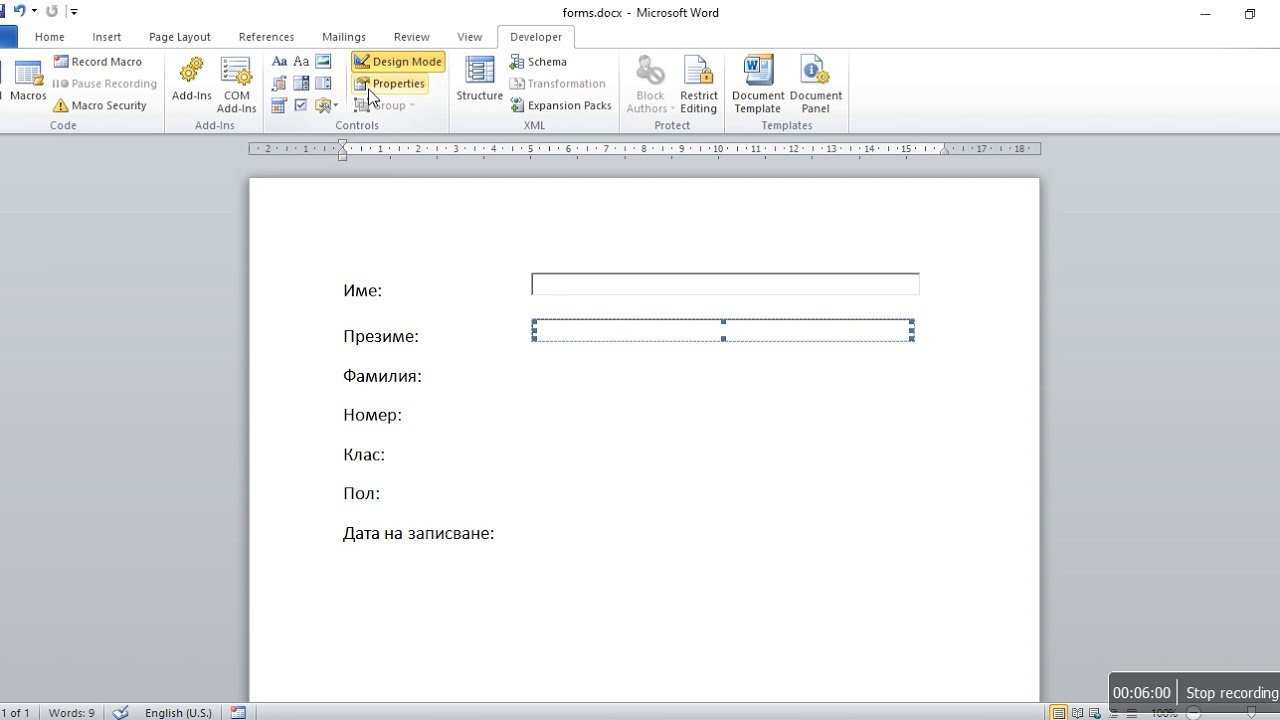Click the right indent marker on ruler
Image resolution: width=1280 pixels, height=720 pixels.
coord(945,150)
